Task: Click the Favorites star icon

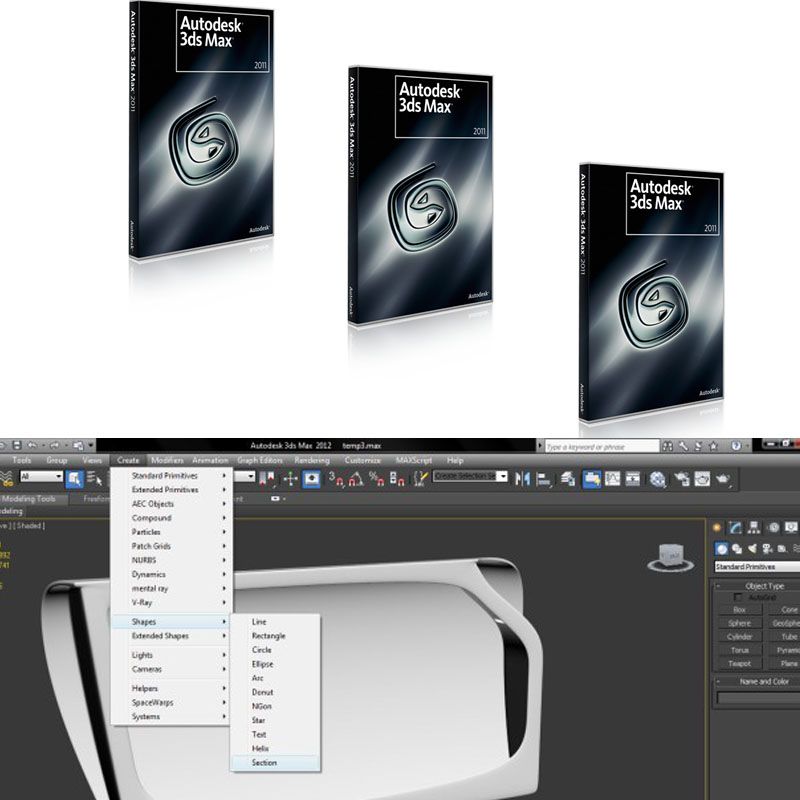Action: (x=714, y=446)
